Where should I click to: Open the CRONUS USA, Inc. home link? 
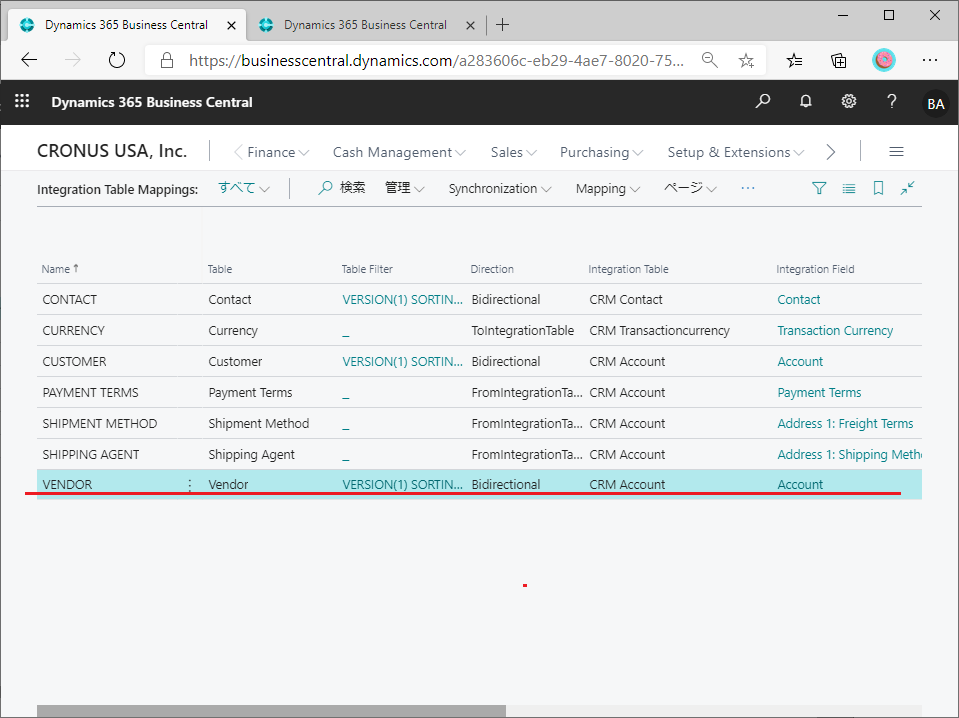(112, 151)
